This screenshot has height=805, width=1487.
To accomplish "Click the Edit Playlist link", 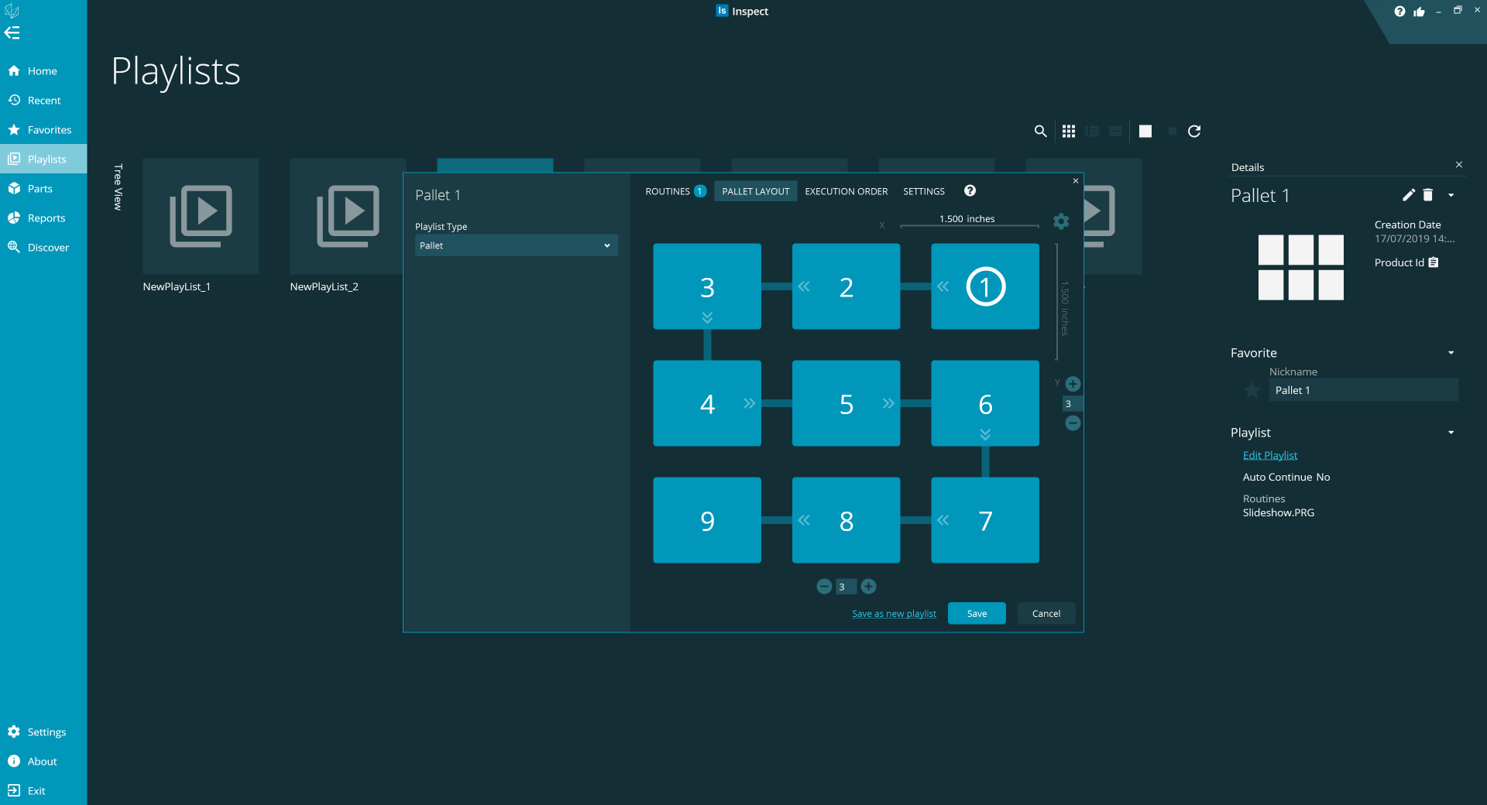I will [1270, 455].
